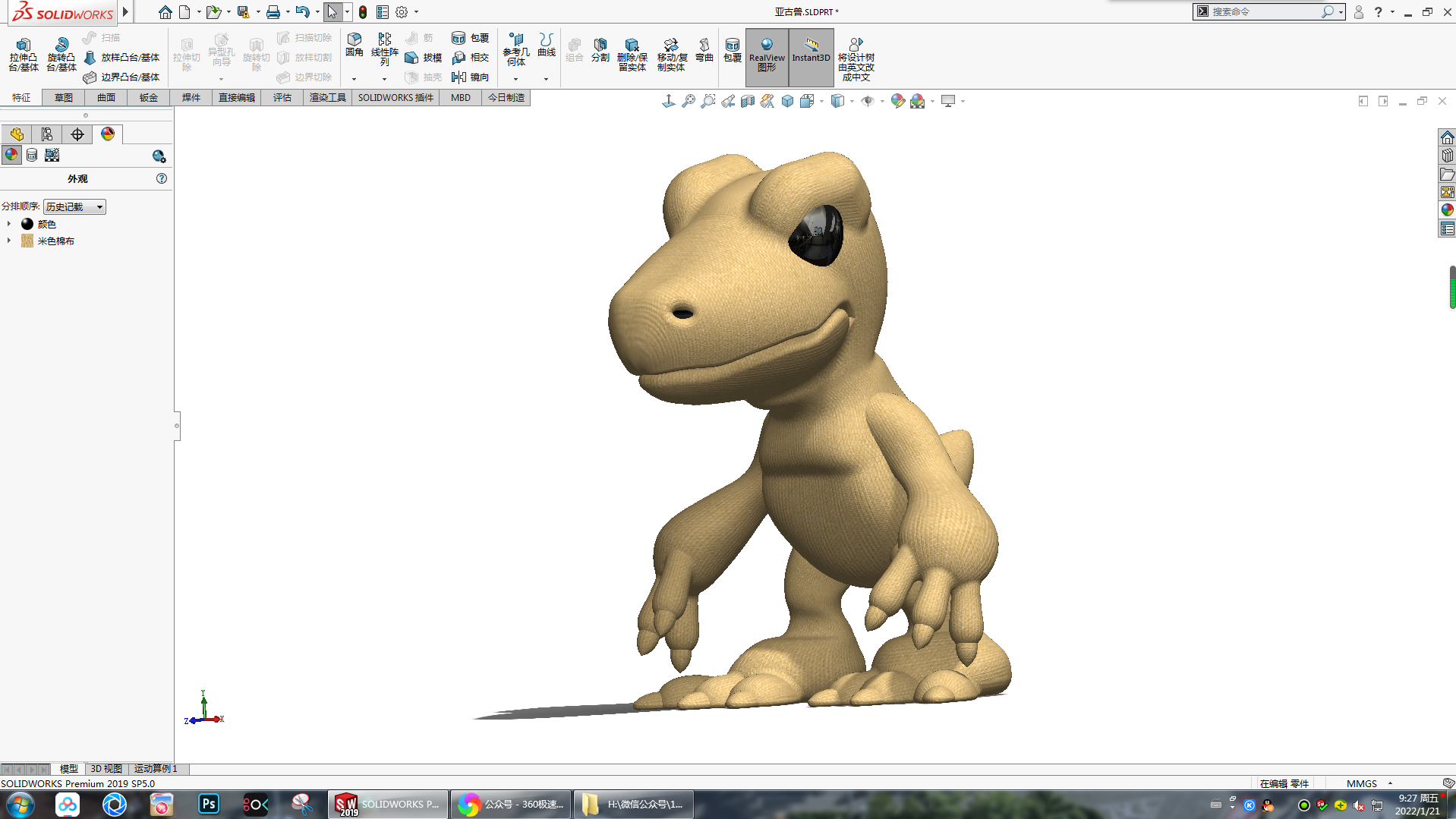Image resolution: width=1456 pixels, height=819 pixels.
Task: Print the document using printer icon
Action: point(273,12)
